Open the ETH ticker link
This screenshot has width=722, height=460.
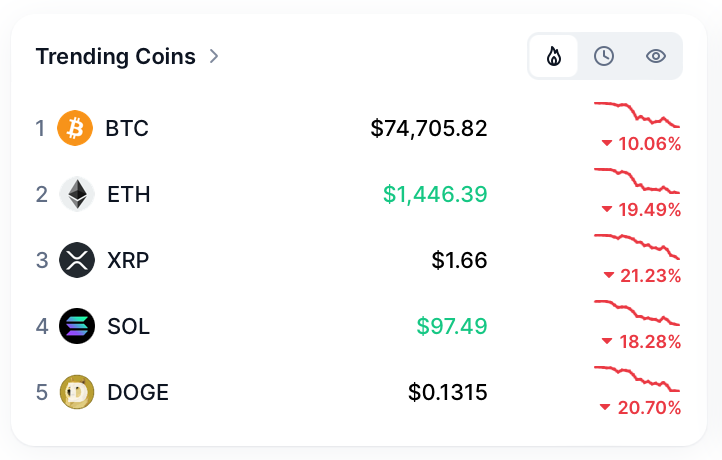click(129, 194)
